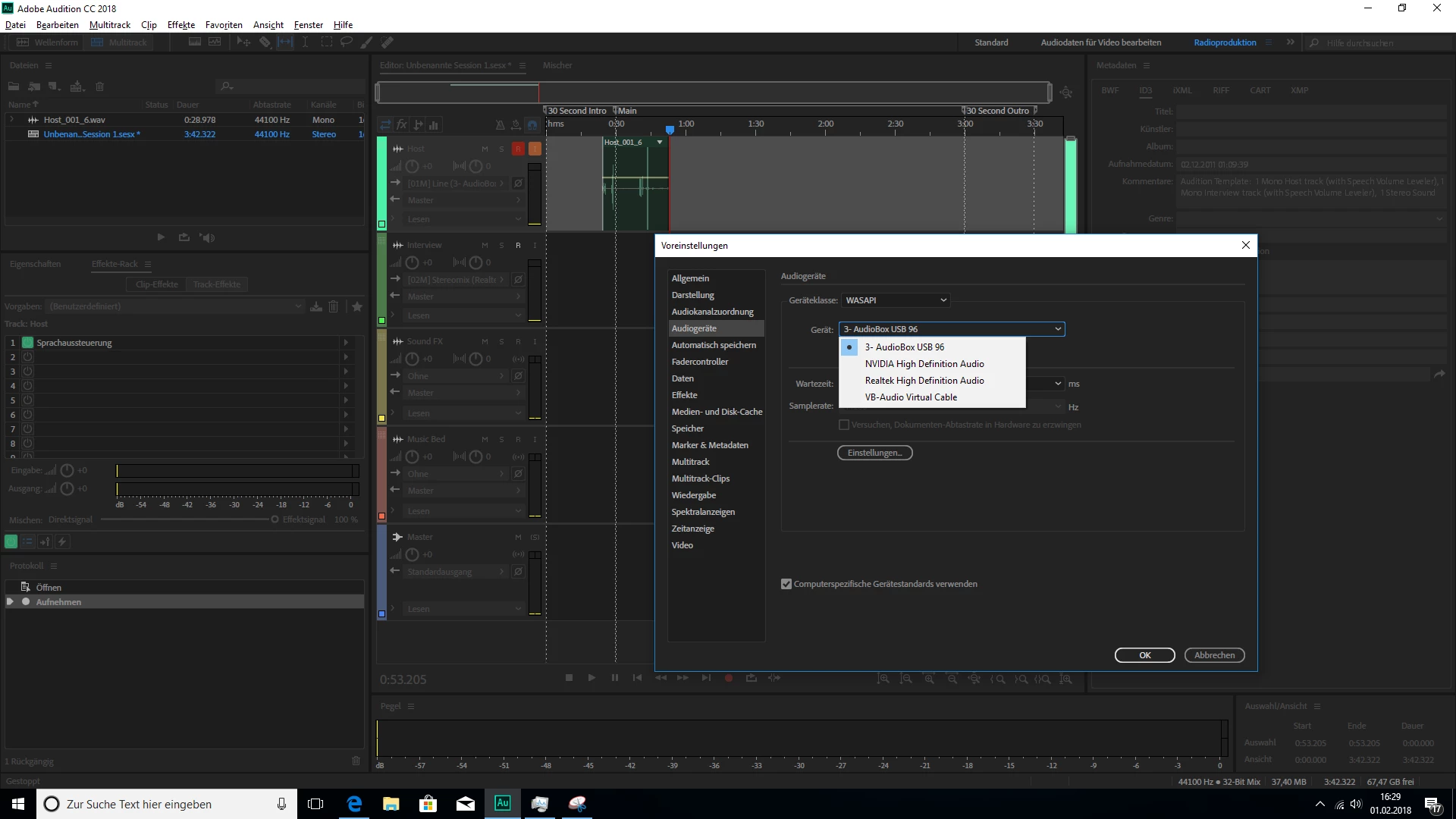Expand the Host_001_6.wav file entry
The width and height of the screenshot is (1456, 819).
(11, 120)
